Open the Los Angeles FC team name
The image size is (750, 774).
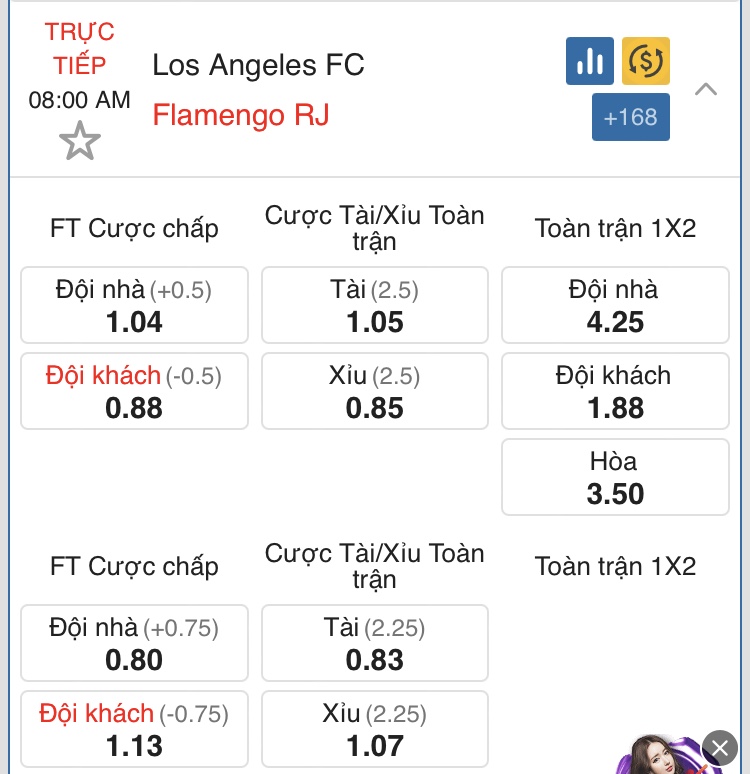(x=258, y=65)
